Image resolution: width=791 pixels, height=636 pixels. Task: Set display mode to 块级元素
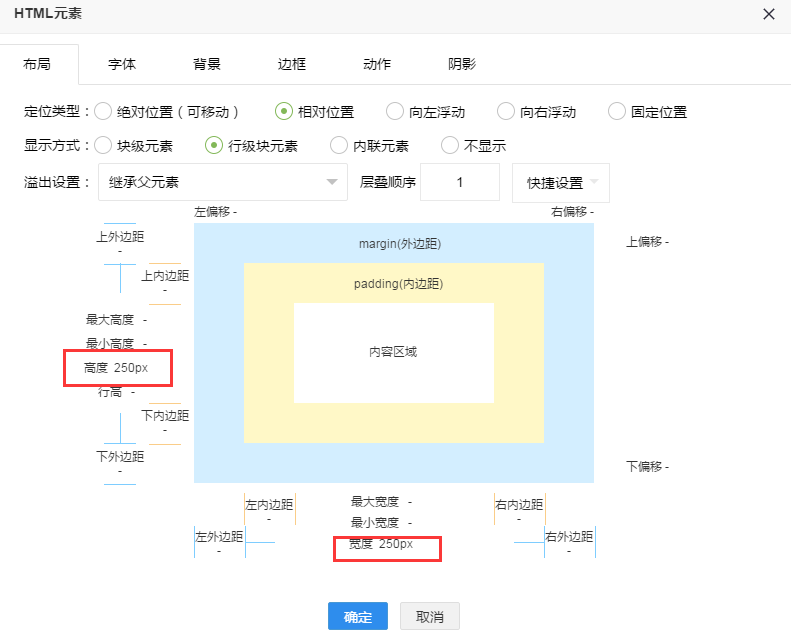(x=103, y=146)
